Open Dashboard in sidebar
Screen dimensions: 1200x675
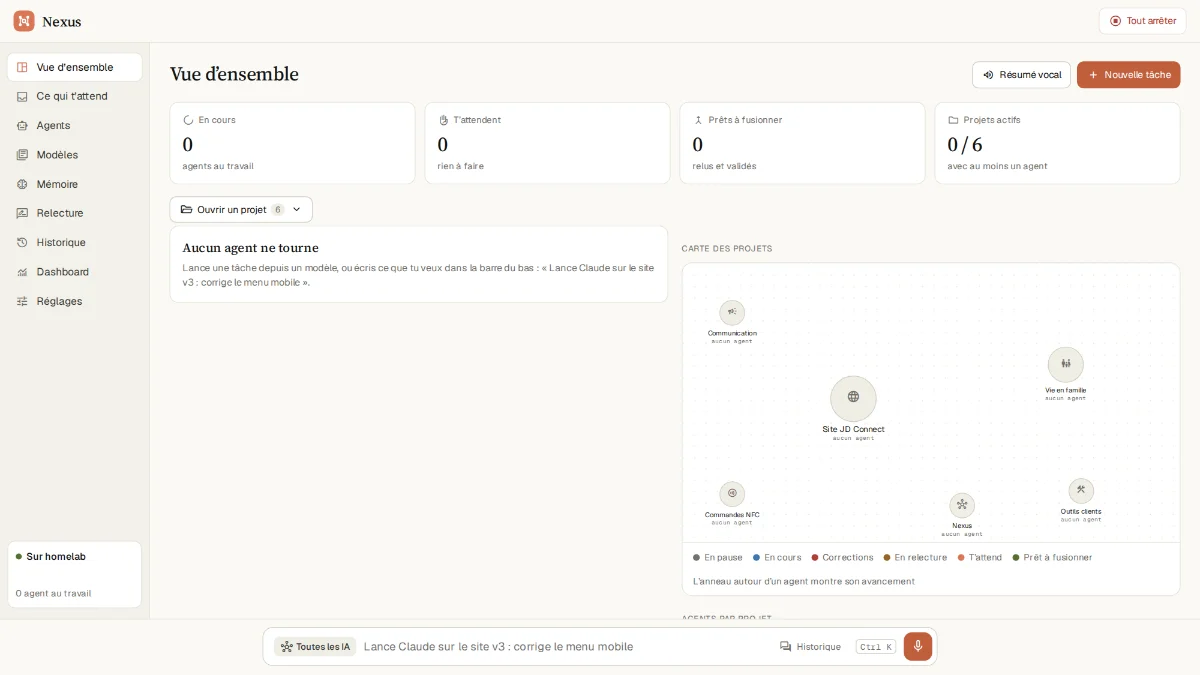[x=74, y=272]
